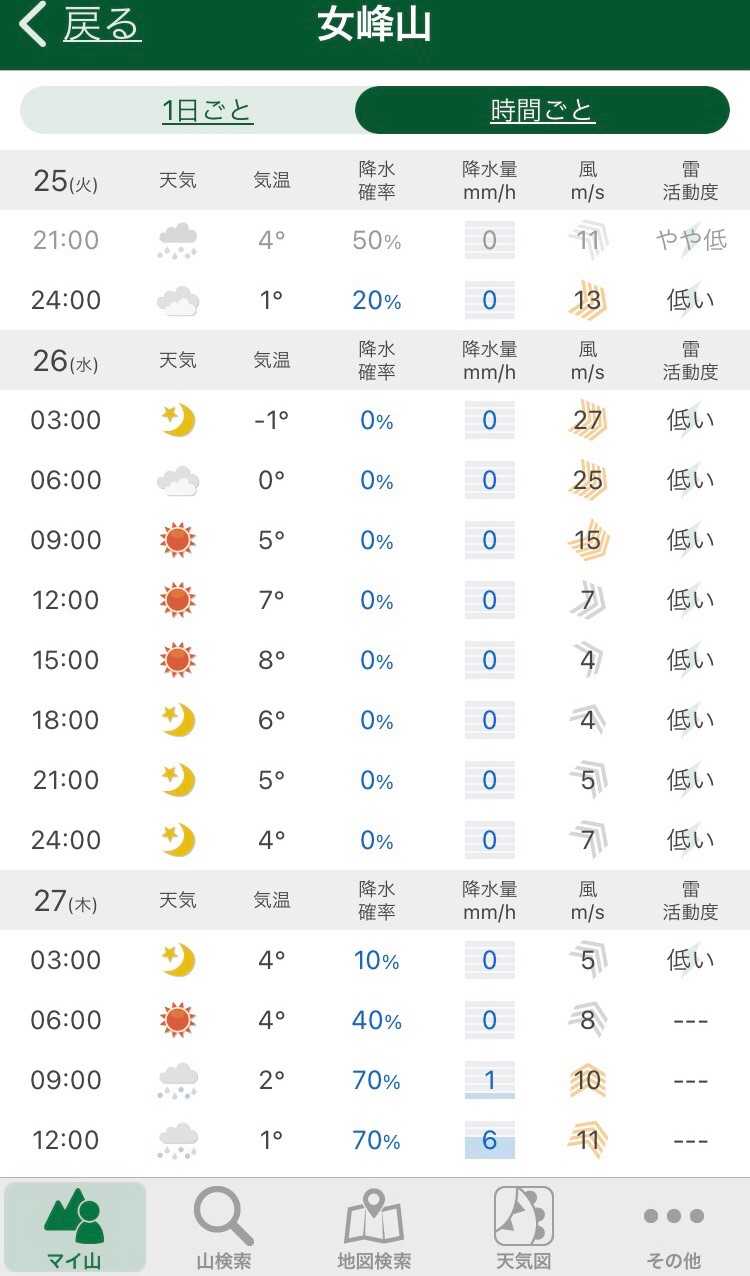Screen dimensions: 750x1276
Task: Open その他 more options
Action: tap(674, 1228)
